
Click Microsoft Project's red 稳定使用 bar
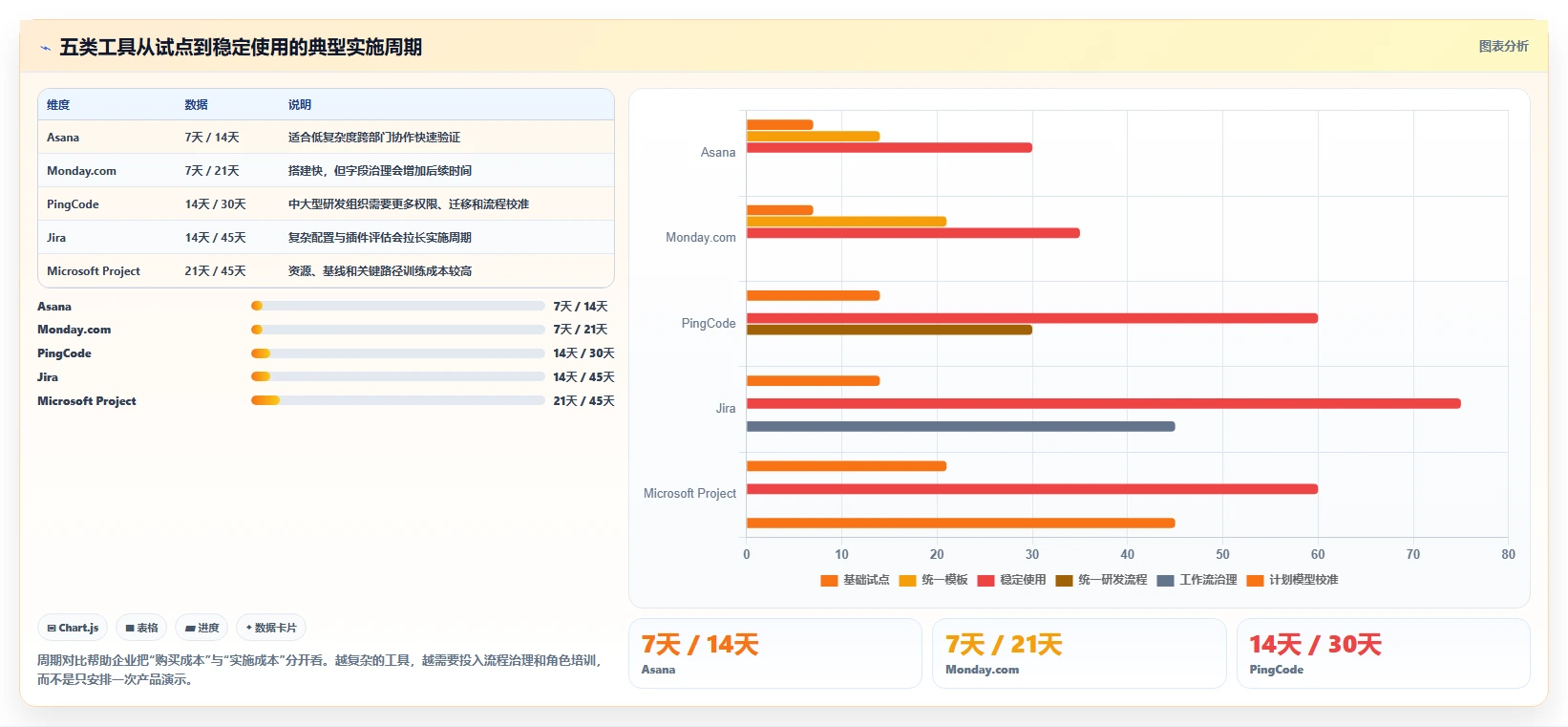click(x=1032, y=489)
